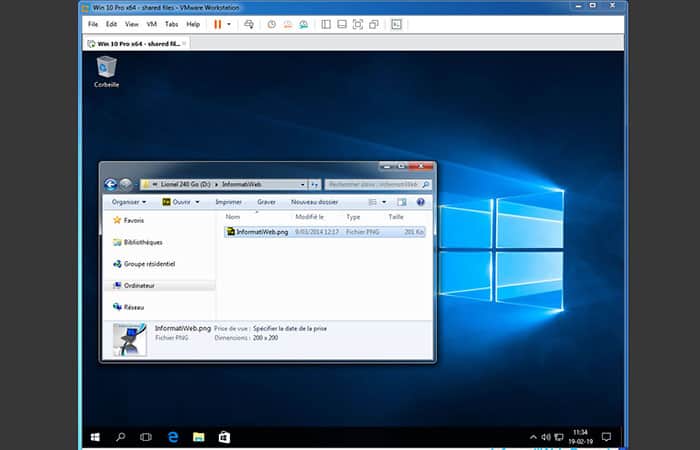The width and height of the screenshot is (700, 450).
Task: Open Explorer help question mark icon
Action: (x=421, y=202)
